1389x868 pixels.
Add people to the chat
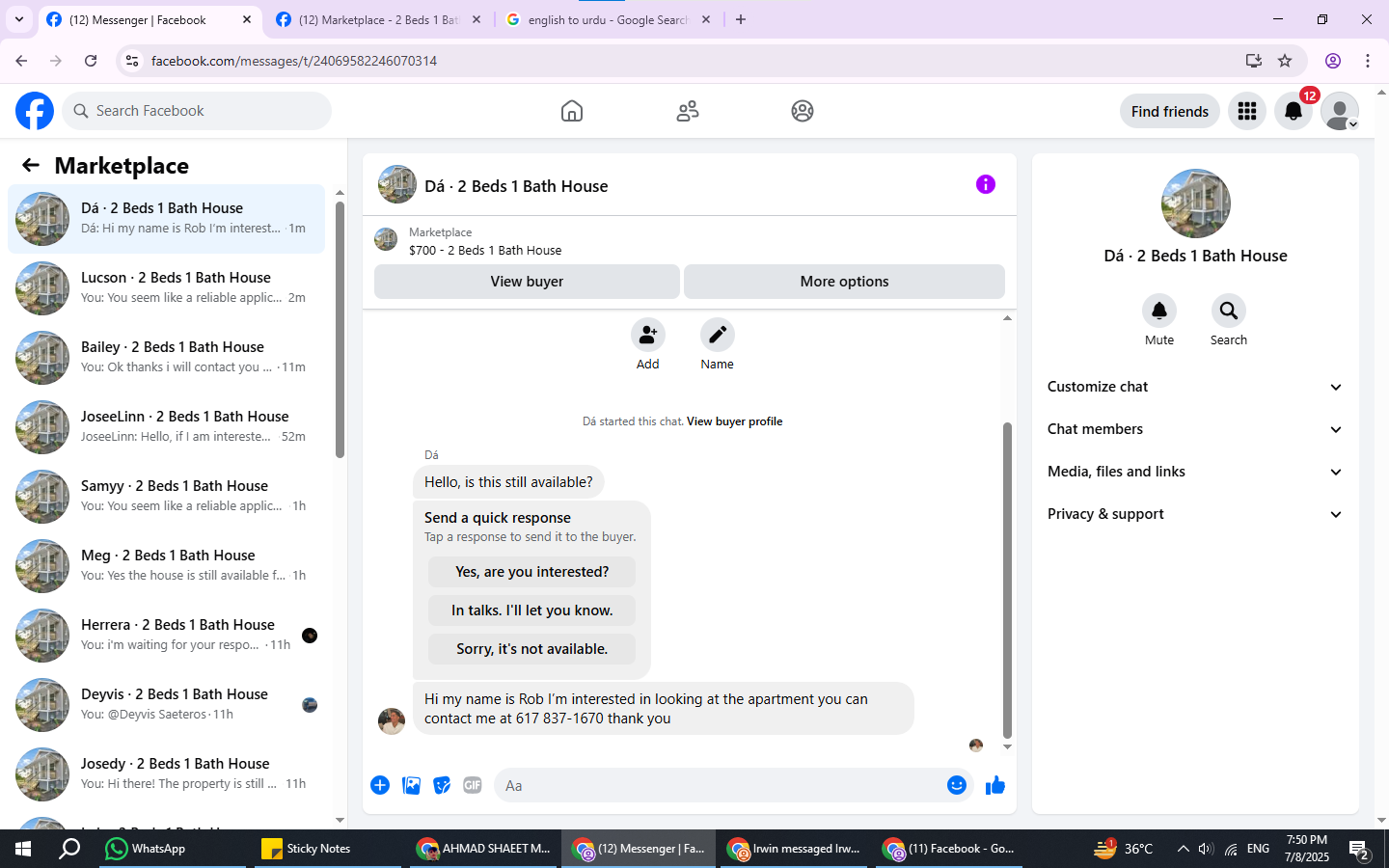[648, 335]
